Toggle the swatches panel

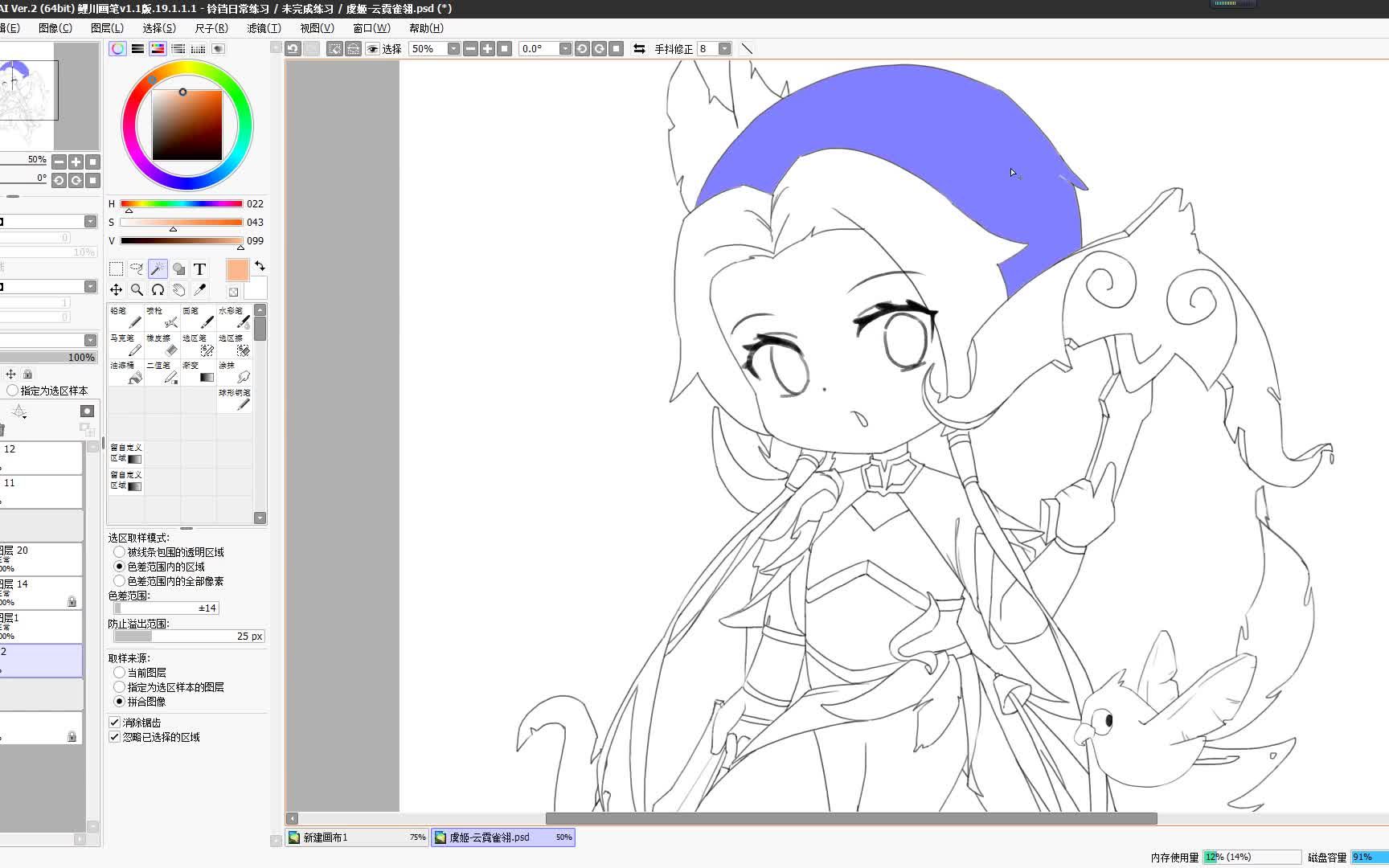[198, 49]
